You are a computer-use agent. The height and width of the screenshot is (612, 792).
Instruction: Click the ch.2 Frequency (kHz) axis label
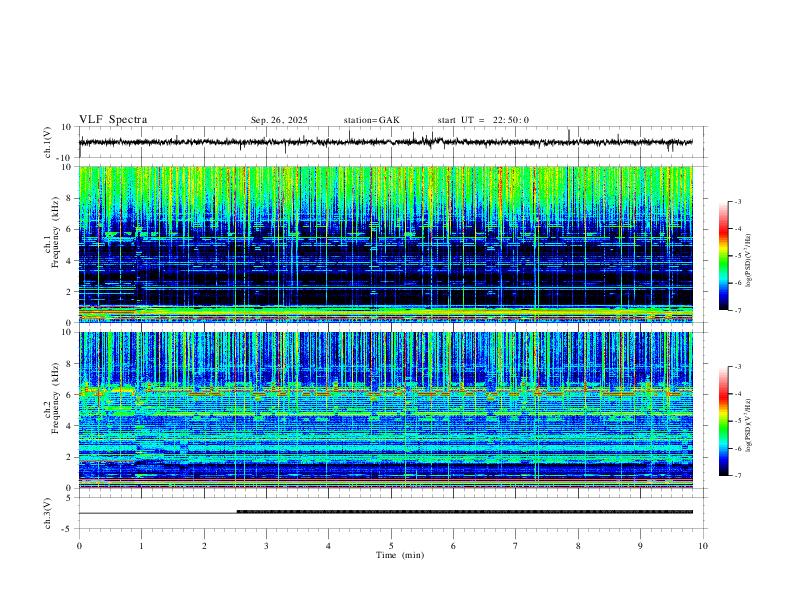pyautogui.click(x=52, y=398)
